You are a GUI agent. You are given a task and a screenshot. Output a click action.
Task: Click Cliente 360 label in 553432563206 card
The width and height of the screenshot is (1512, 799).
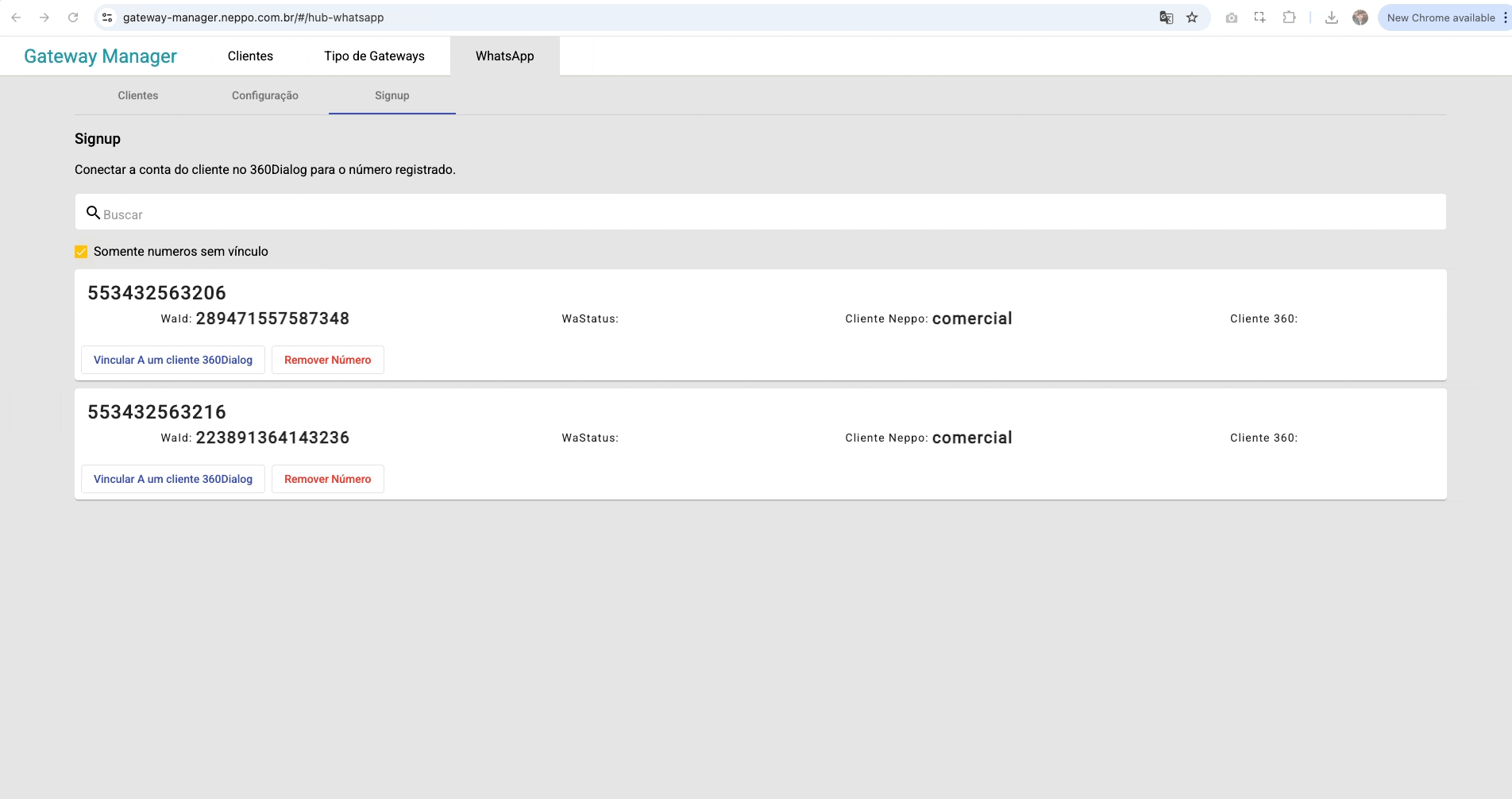[x=1264, y=318]
